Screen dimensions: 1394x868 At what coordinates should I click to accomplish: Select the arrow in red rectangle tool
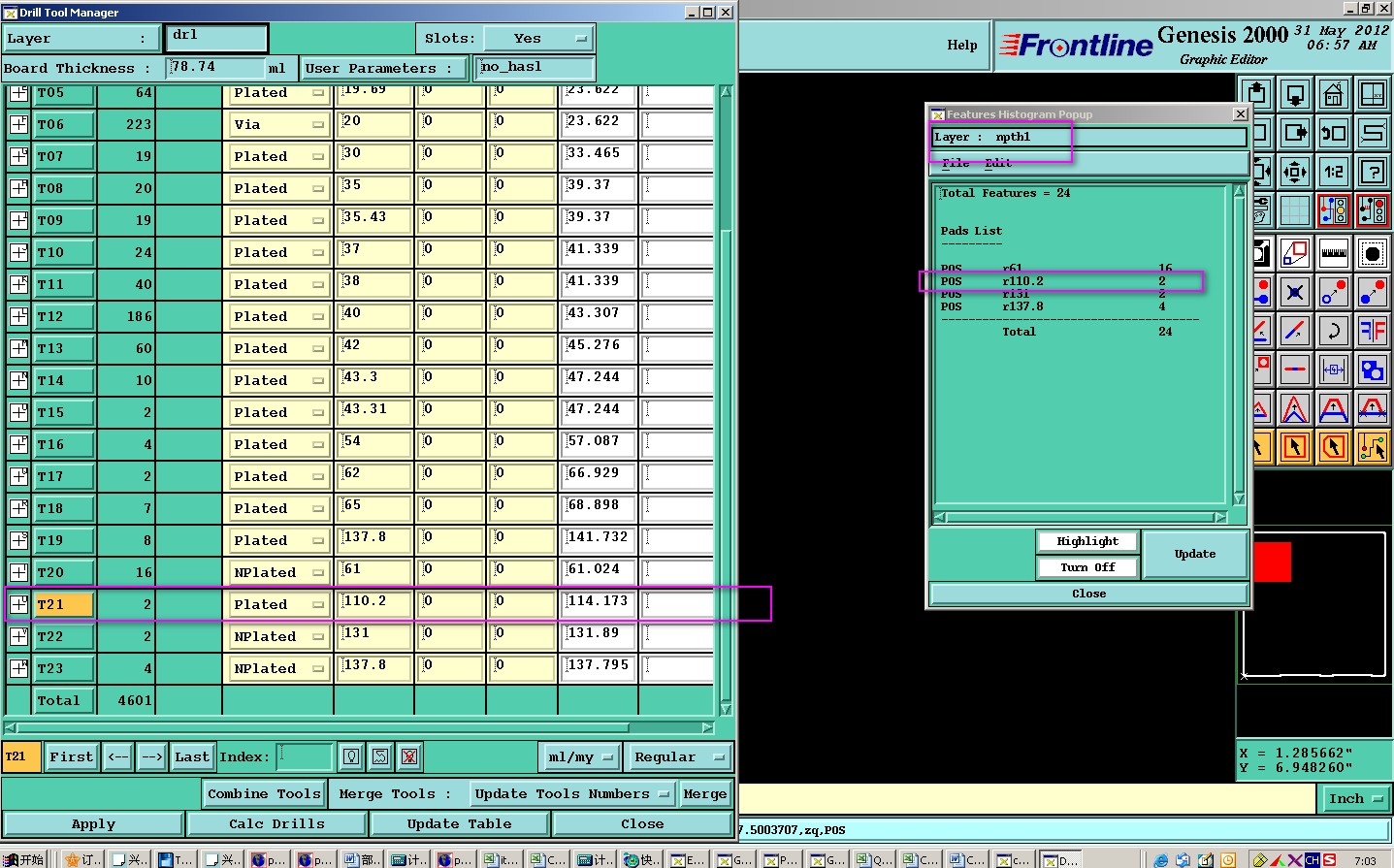click(1295, 447)
